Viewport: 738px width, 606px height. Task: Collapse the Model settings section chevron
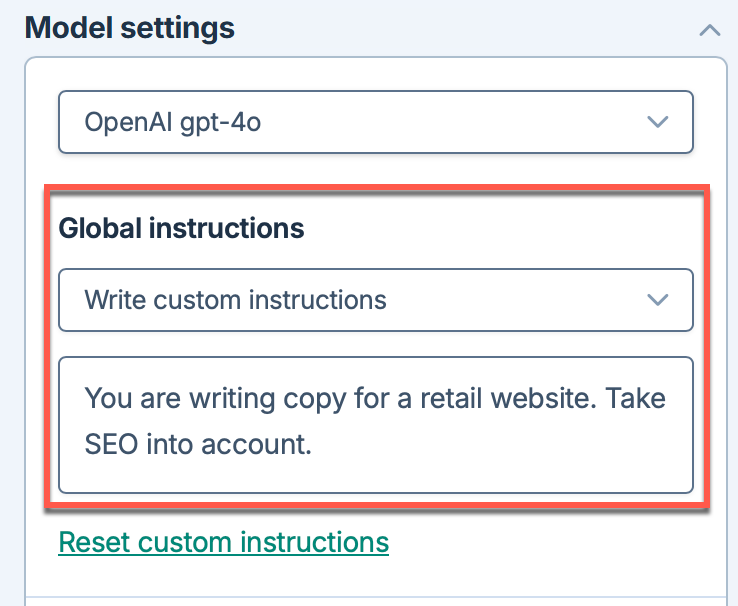tap(709, 30)
